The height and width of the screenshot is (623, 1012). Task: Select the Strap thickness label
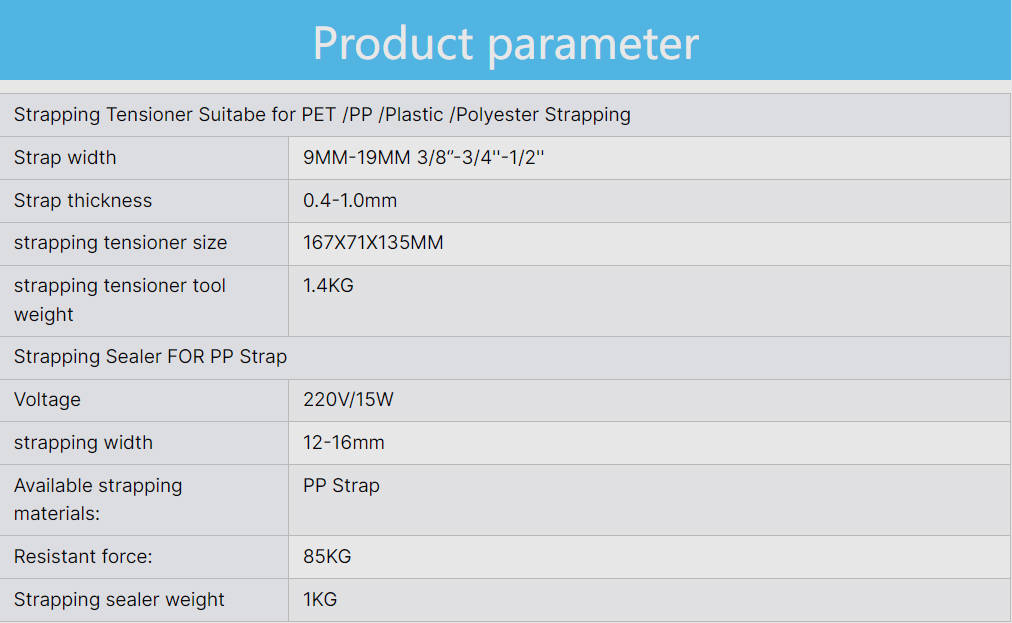(83, 200)
